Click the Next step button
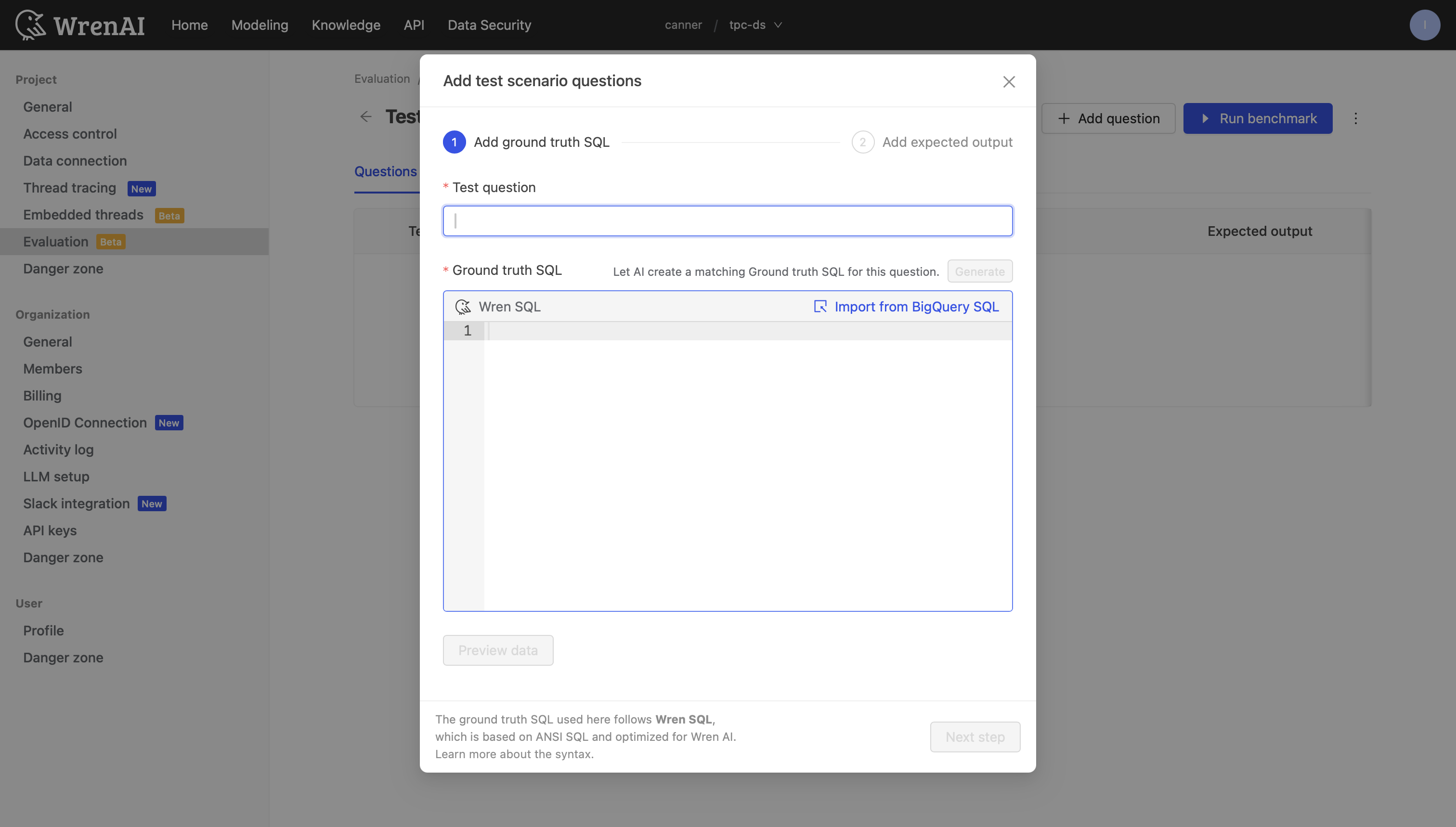The image size is (1456, 827). (x=974, y=737)
